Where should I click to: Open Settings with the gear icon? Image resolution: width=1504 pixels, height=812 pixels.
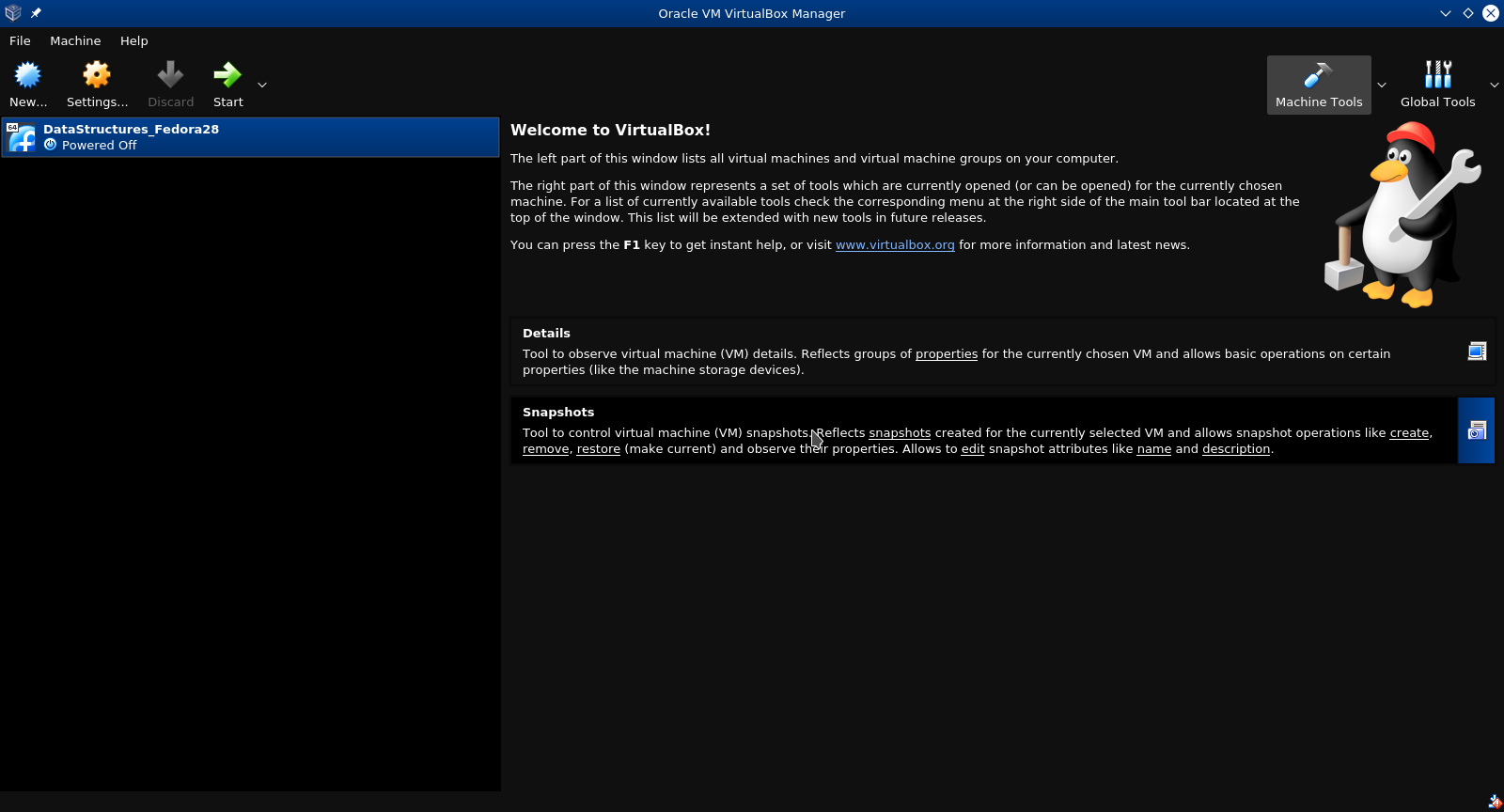point(97,75)
